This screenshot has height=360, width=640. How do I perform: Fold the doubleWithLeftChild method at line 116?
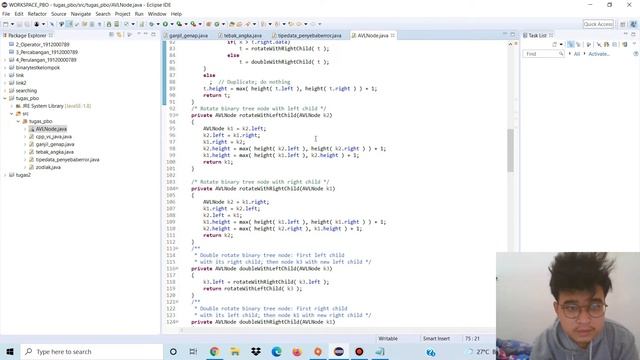pos(177,269)
